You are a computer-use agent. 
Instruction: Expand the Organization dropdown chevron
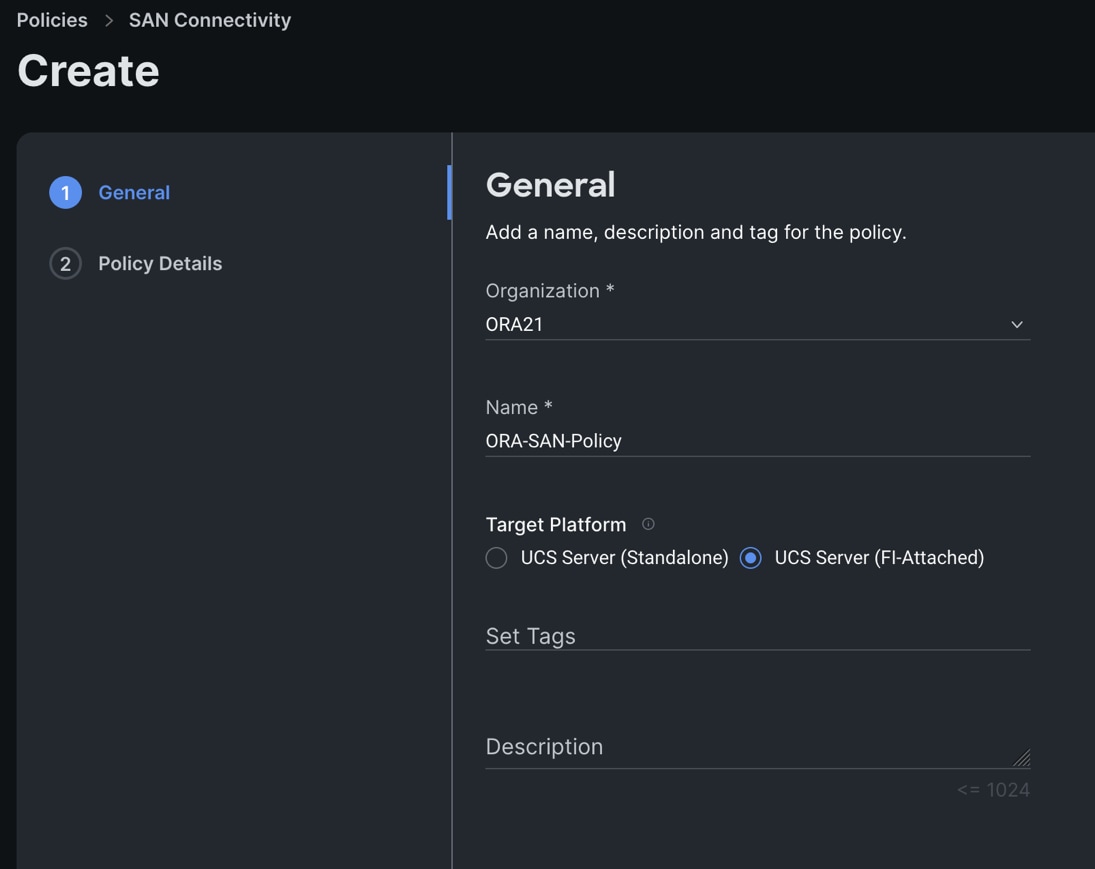1017,325
